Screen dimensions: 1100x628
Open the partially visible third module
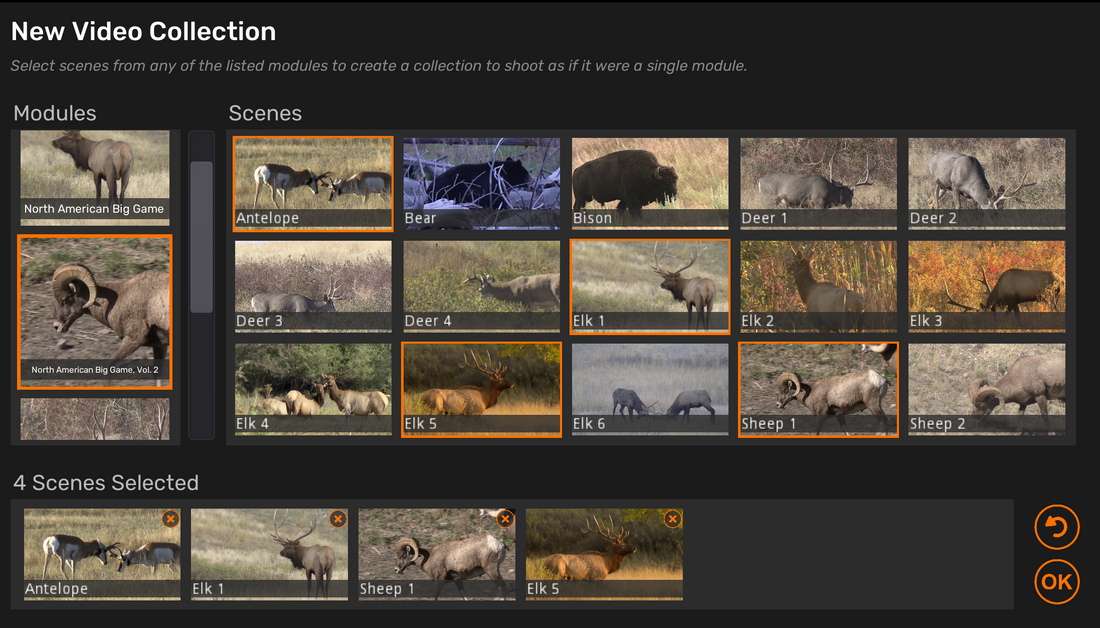tap(95, 420)
